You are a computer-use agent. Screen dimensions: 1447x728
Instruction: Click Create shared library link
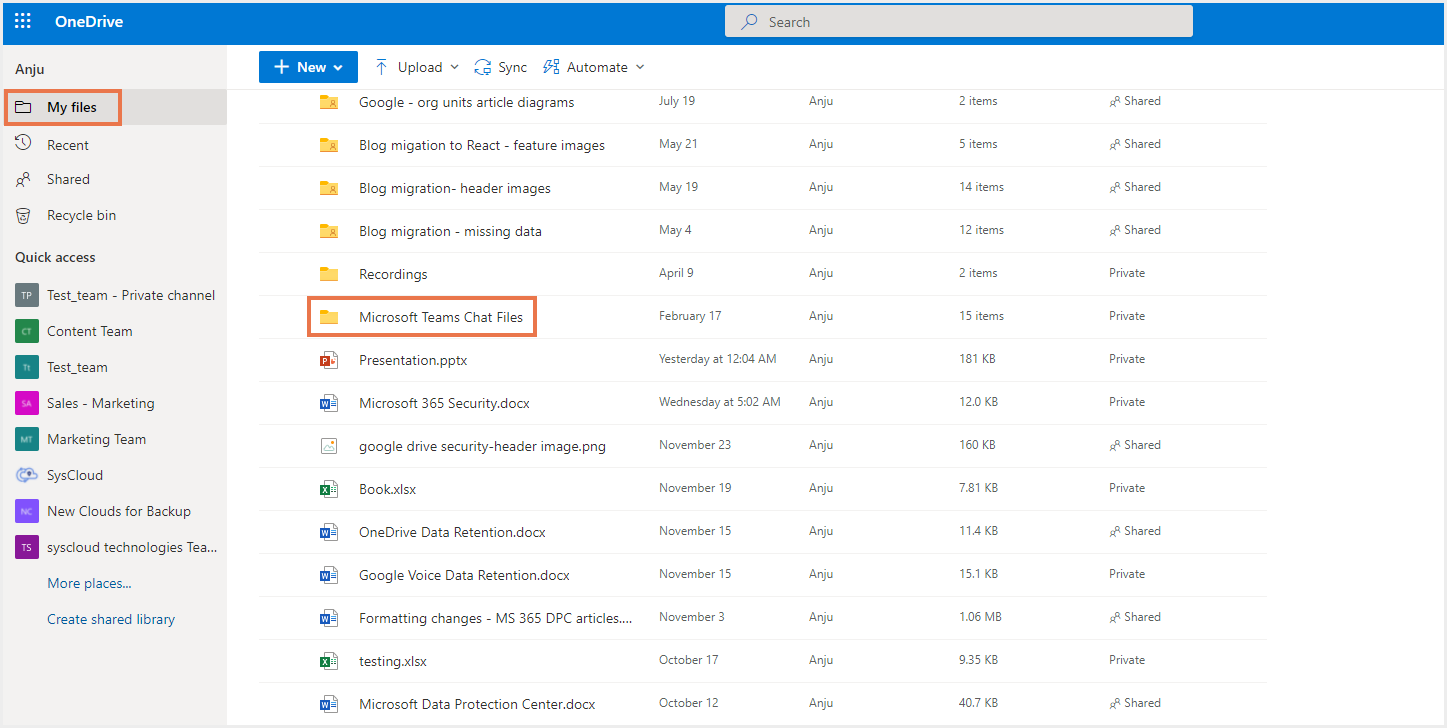(111, 619)
